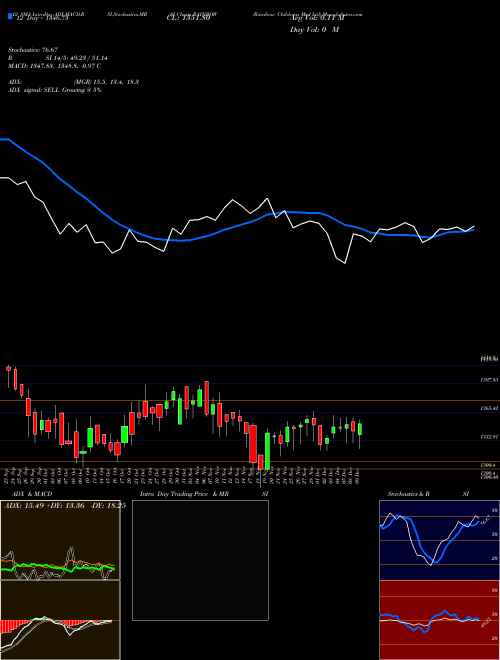Click the 'Intra Day Trading Price & MR' title
The width and height of the screenshot is (500, 660).
184,494
